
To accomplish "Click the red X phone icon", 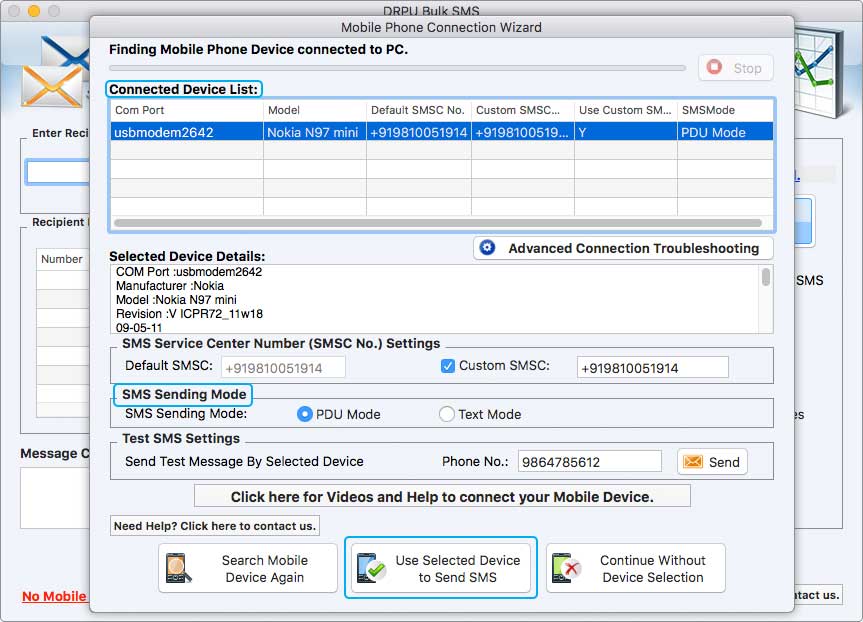I will click(x=566, y=568).
